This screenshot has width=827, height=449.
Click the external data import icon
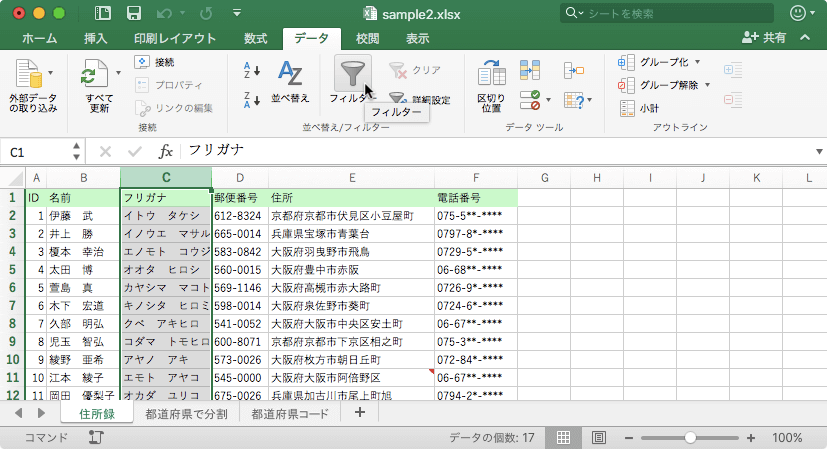28,73
